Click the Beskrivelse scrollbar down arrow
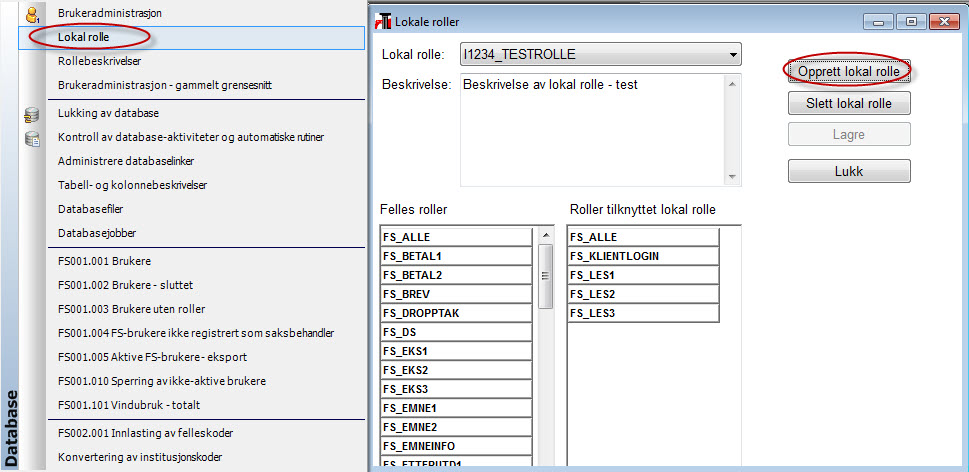The image size is (969, 472). pos(733,177)
